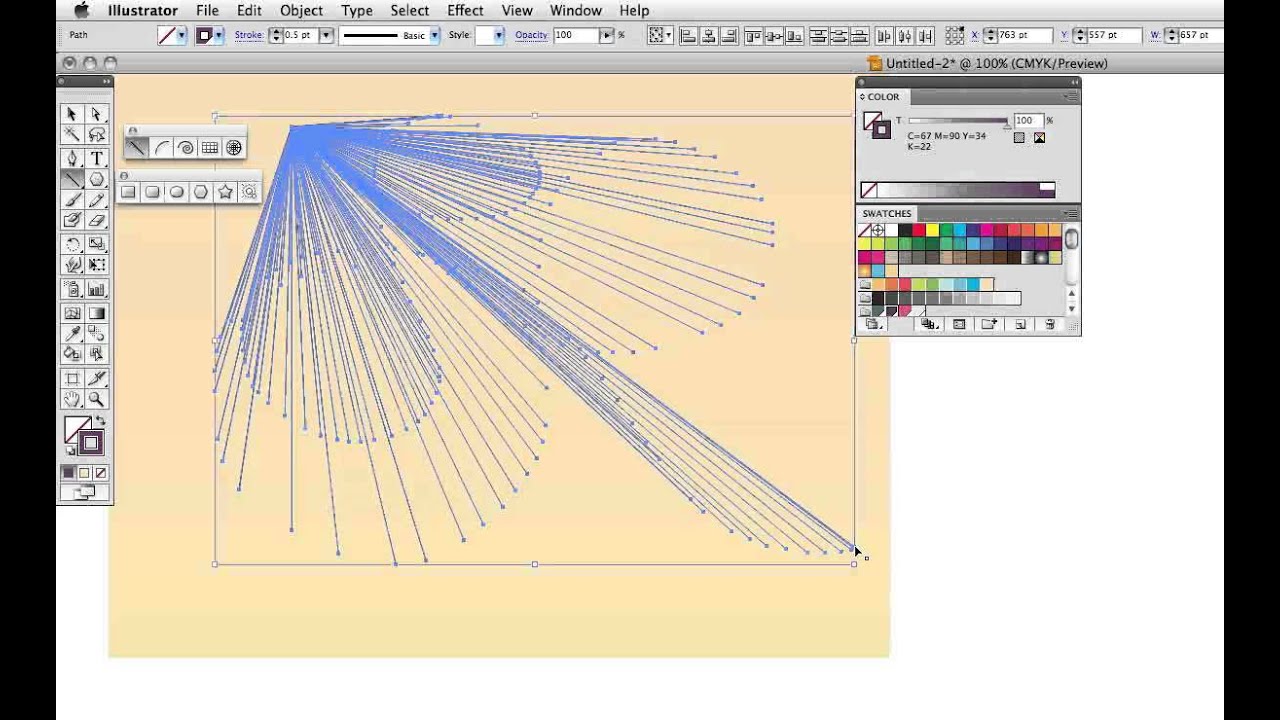Pick the red swatch in Swatches panel
This screenshot has height=720, width=1280.
919,231
